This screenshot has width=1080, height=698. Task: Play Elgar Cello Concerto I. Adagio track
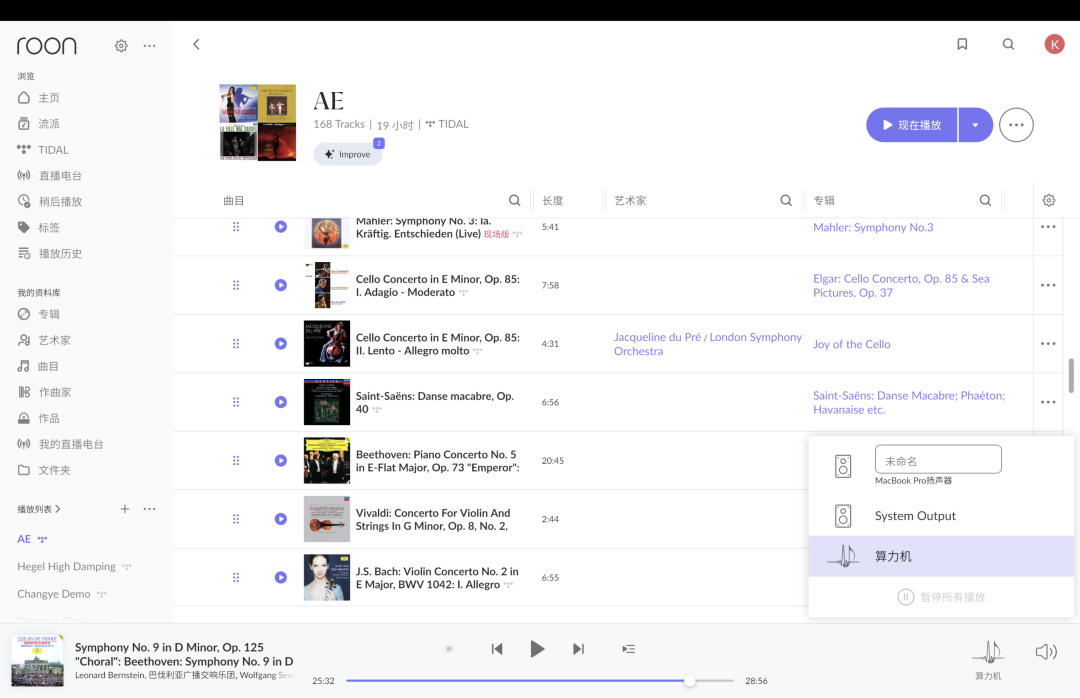tap(281, 285)
